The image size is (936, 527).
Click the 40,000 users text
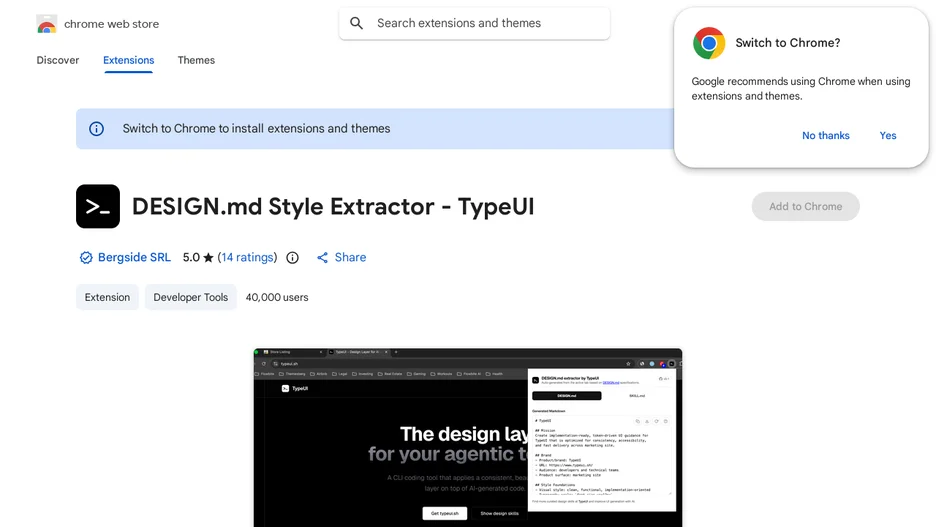277,297
